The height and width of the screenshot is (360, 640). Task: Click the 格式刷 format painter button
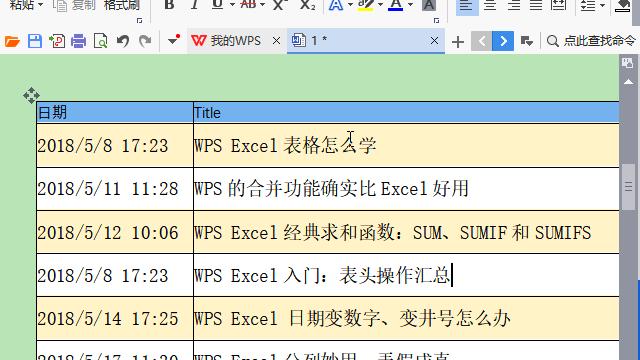tap(122, 5)
